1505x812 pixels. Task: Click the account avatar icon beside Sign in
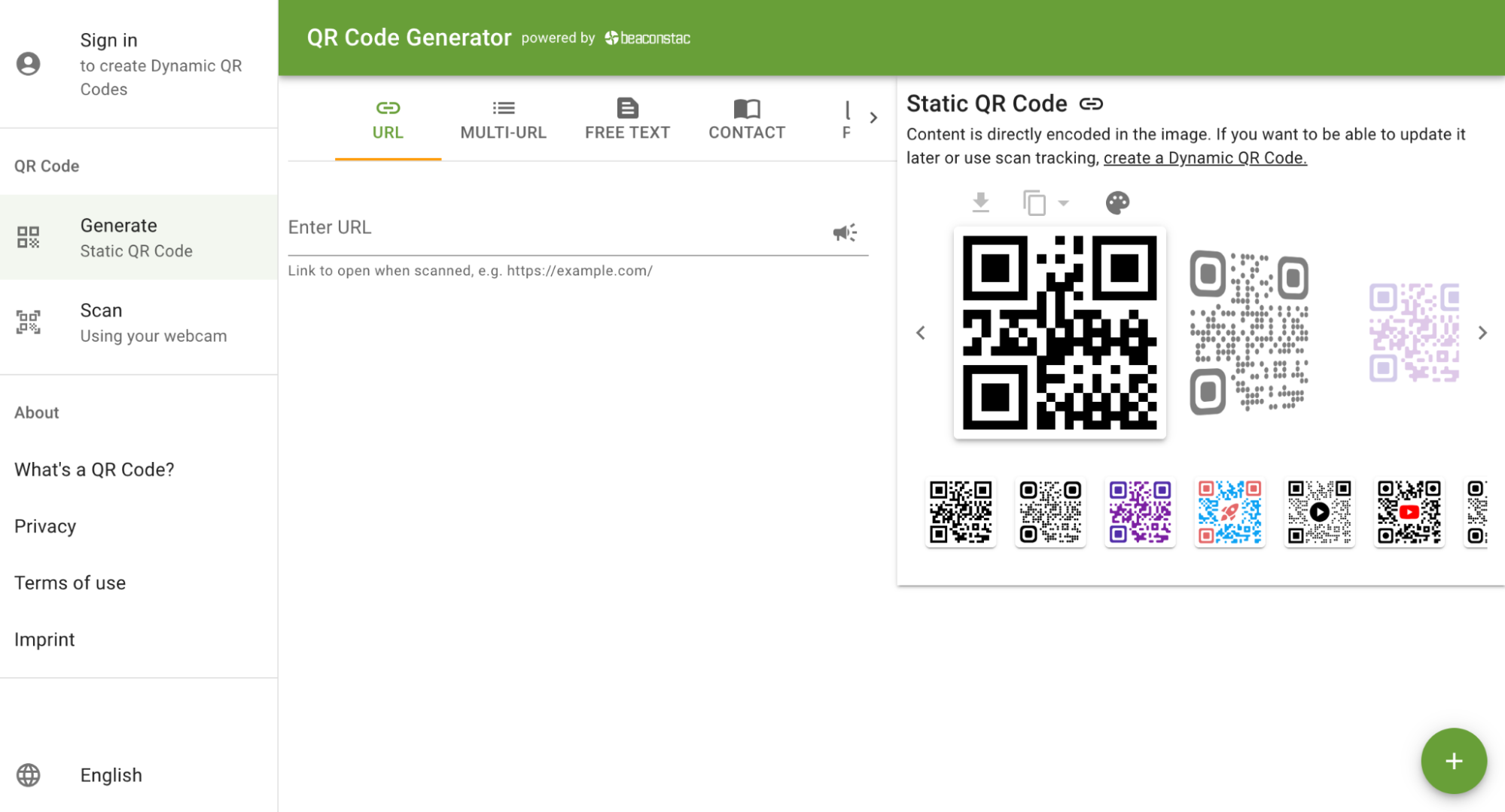pyautogui.click(x=29, y=64)
